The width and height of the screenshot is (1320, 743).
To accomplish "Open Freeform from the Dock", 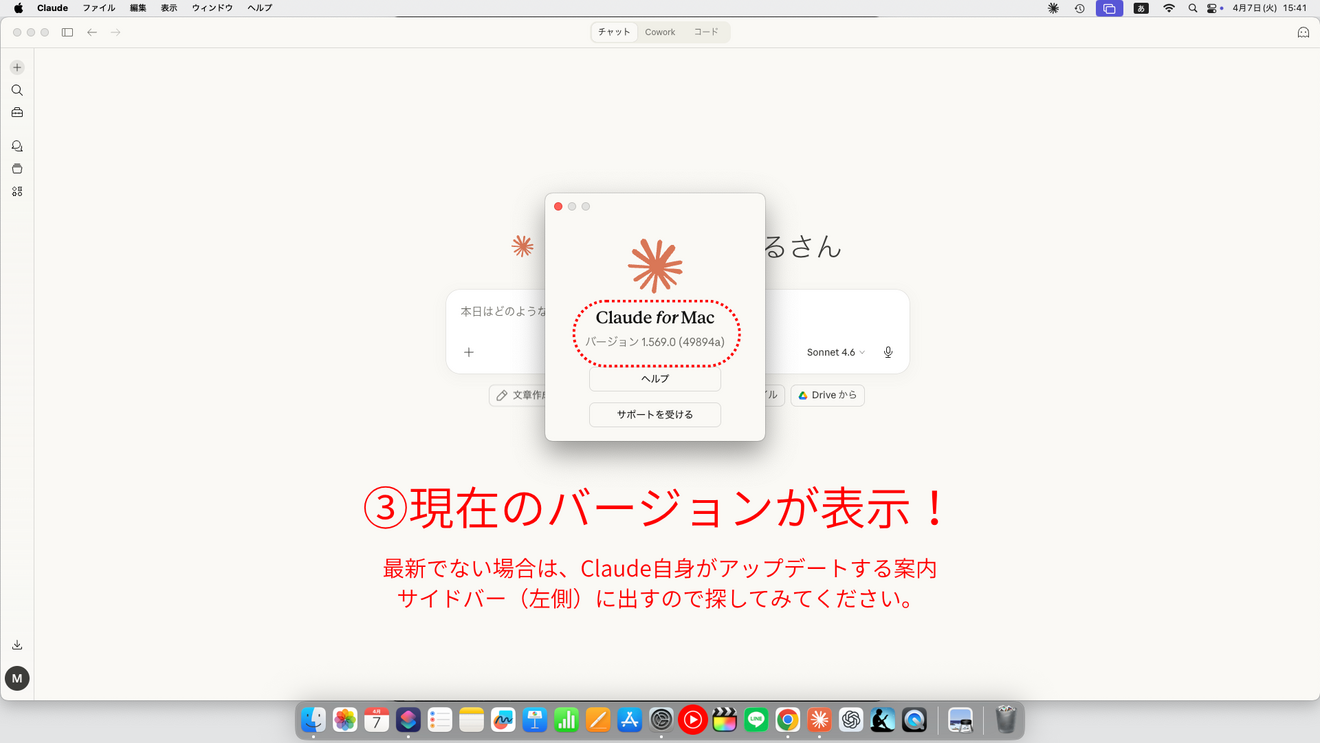I will coord(503,719).
